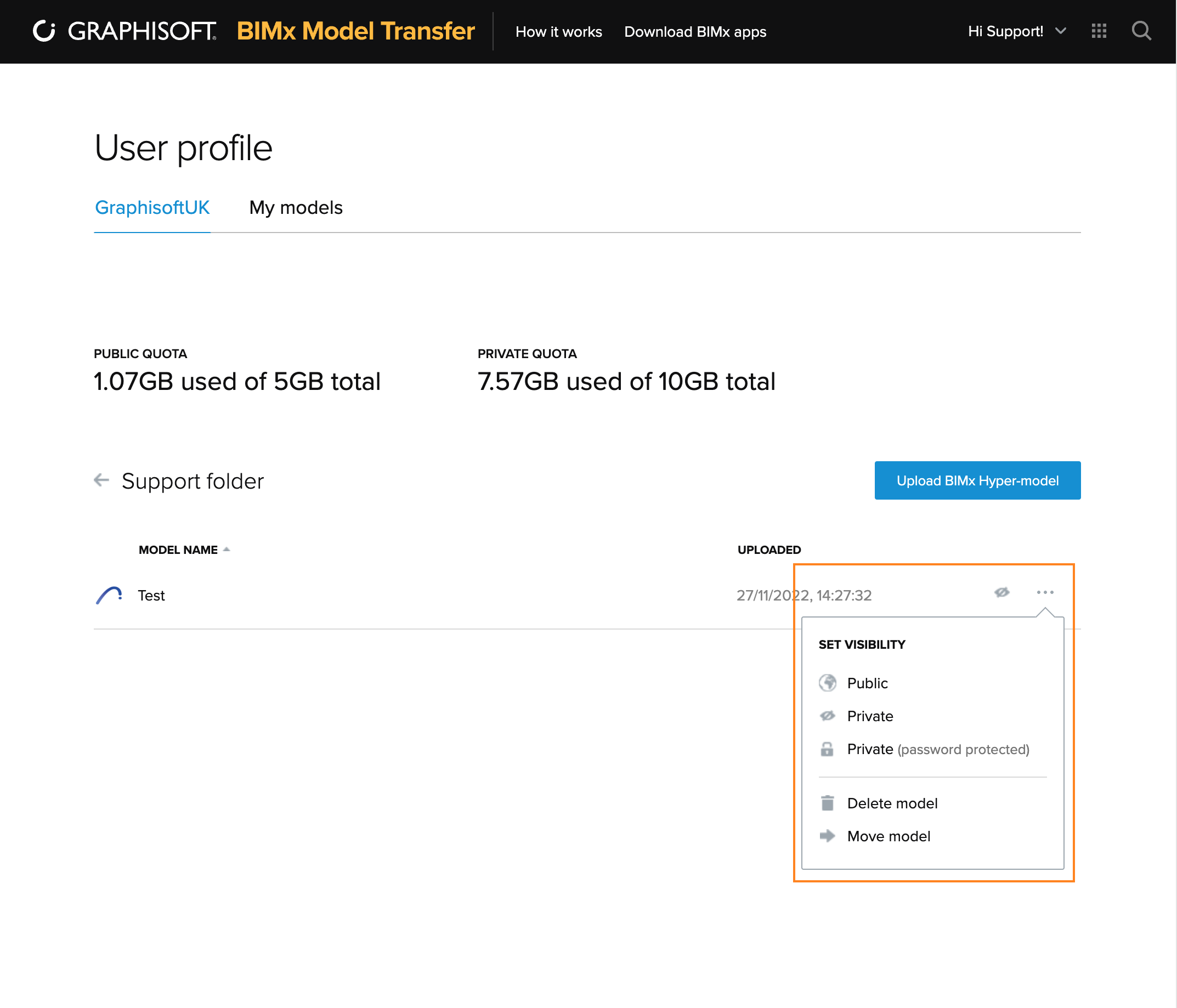Screen dimensions: 1177x1008
Task: Click the Support folder heading text
Action: pyautogui.click(x=193, y=481)
